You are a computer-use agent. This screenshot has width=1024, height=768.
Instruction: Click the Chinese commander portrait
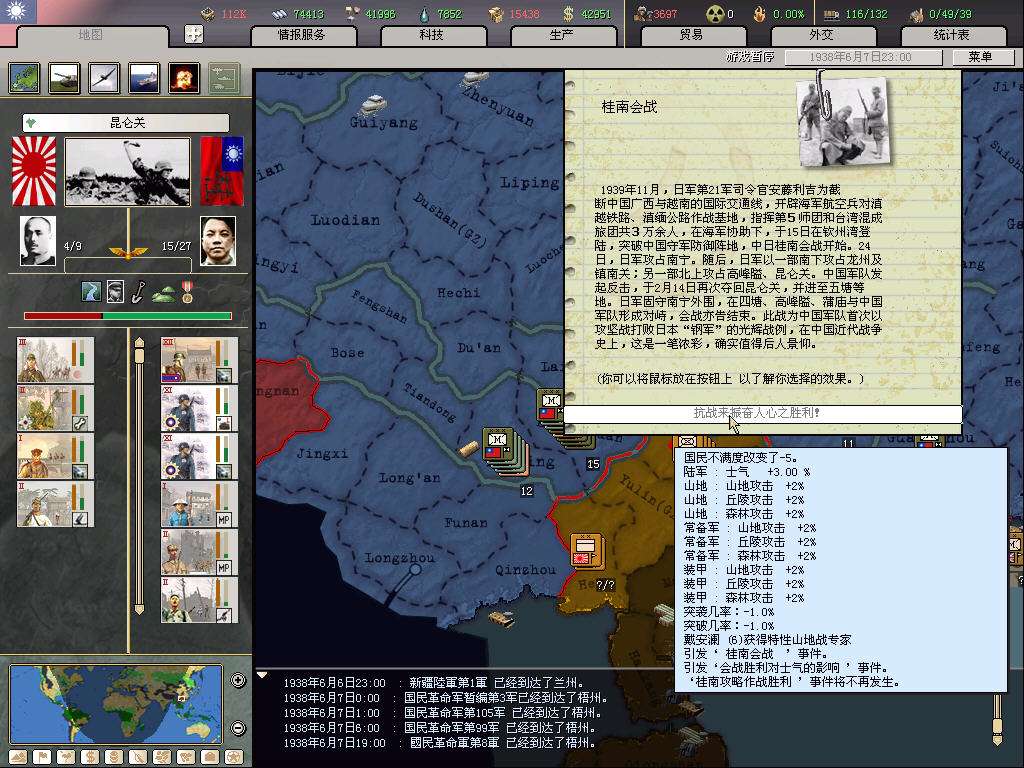point(218,240)
